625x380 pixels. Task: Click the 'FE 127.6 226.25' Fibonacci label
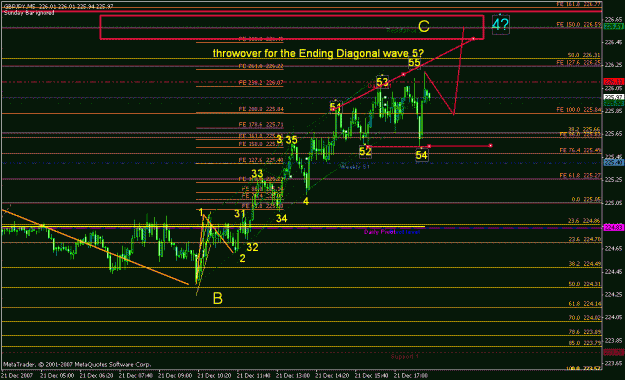(578, 63)
